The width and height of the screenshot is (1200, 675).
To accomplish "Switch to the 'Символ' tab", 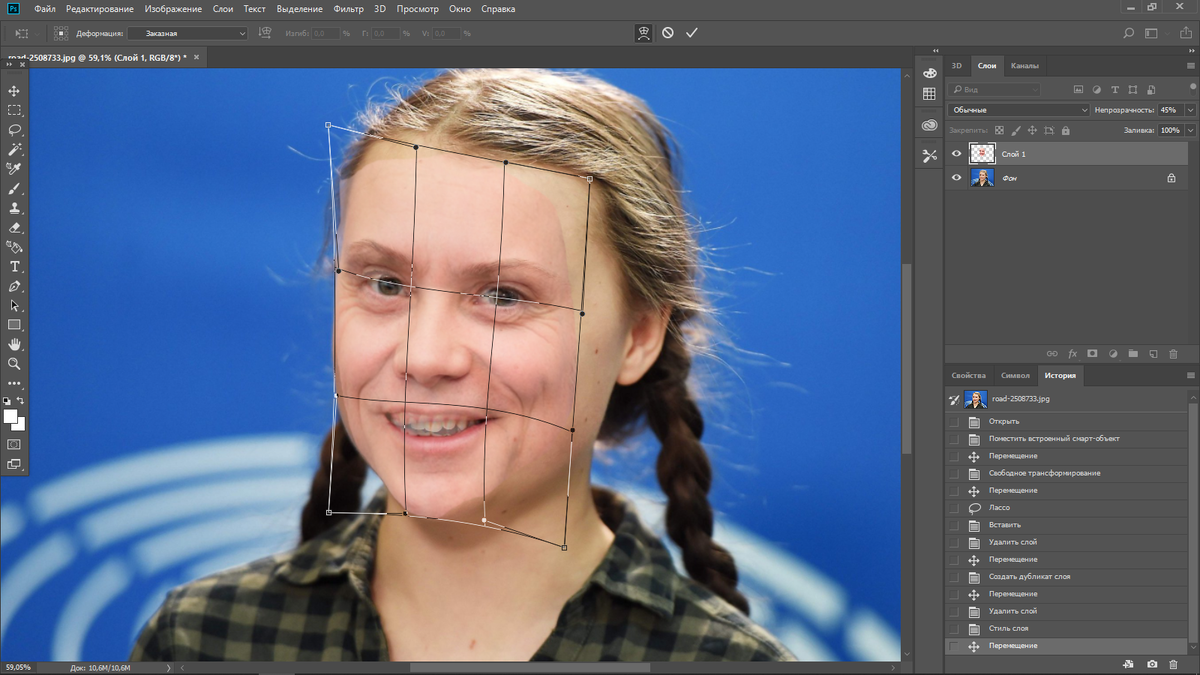I will point(1015,376).
